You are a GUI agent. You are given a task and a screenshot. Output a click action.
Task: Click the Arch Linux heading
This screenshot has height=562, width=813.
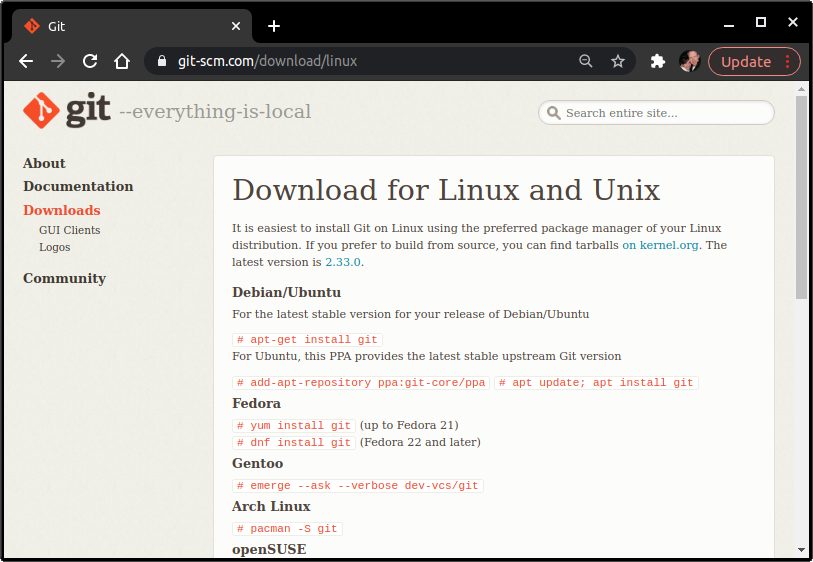point(271,507)
